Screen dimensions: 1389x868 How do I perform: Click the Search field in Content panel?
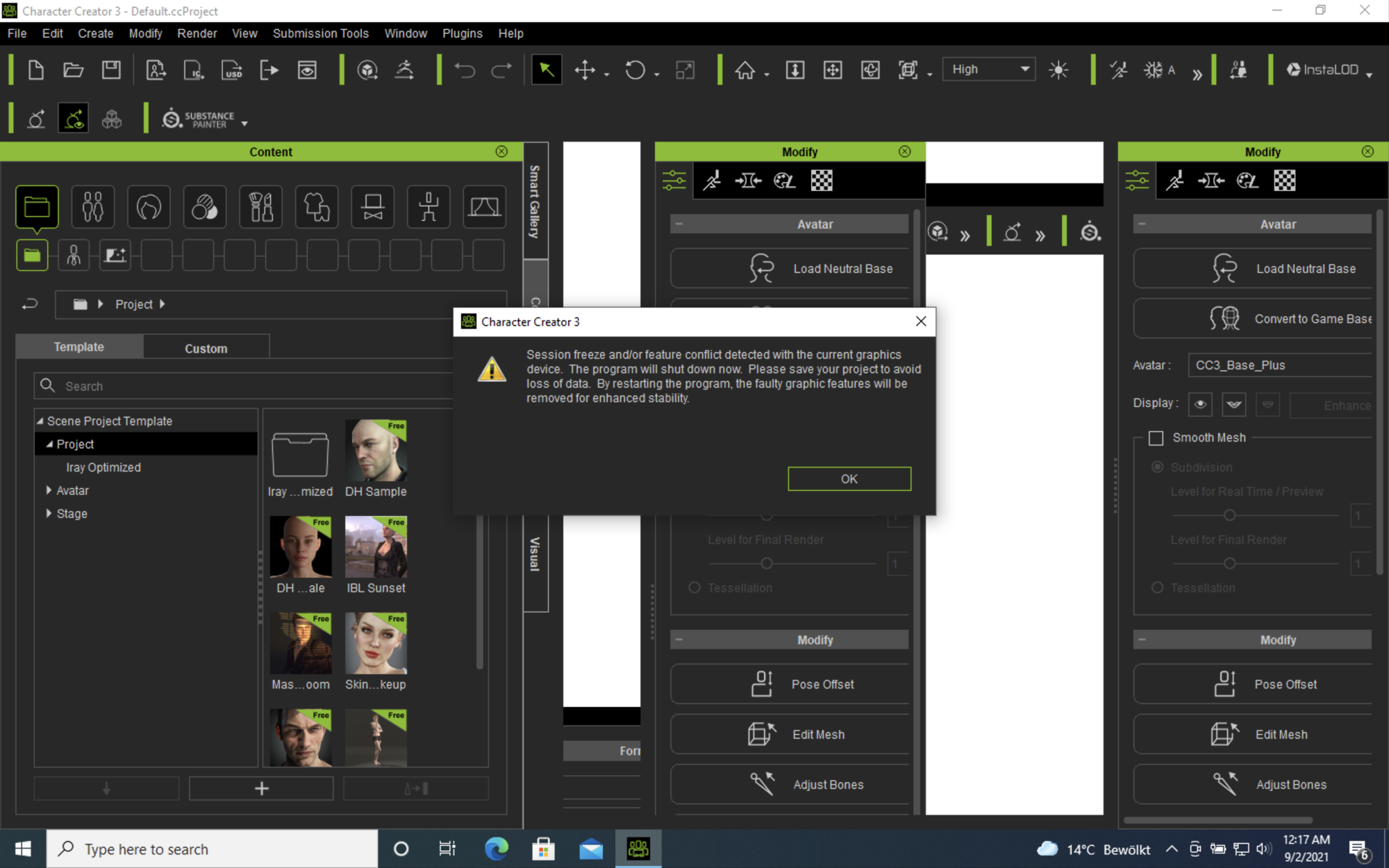click(x=244, y=385)
